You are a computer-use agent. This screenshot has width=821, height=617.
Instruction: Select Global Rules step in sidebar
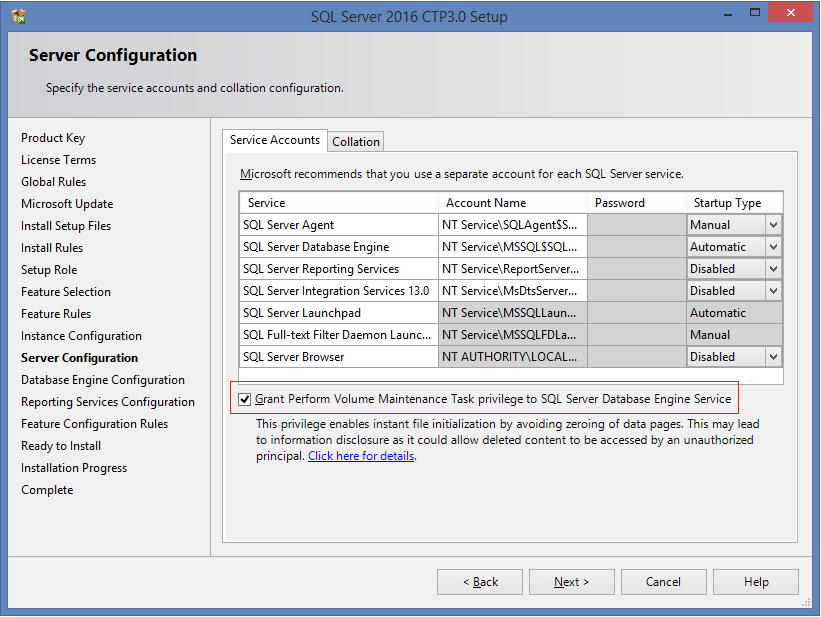(x=53, y=182)
